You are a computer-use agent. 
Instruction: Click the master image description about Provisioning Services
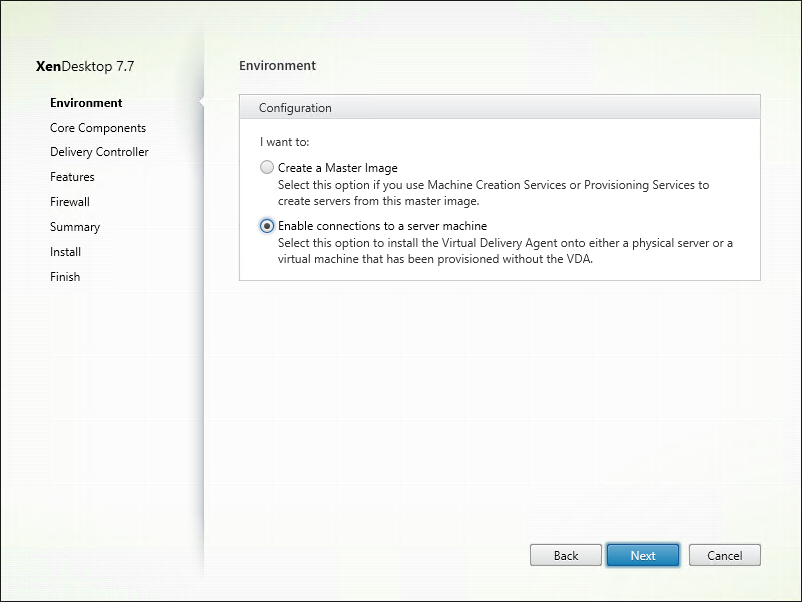[x=493, y=193]
